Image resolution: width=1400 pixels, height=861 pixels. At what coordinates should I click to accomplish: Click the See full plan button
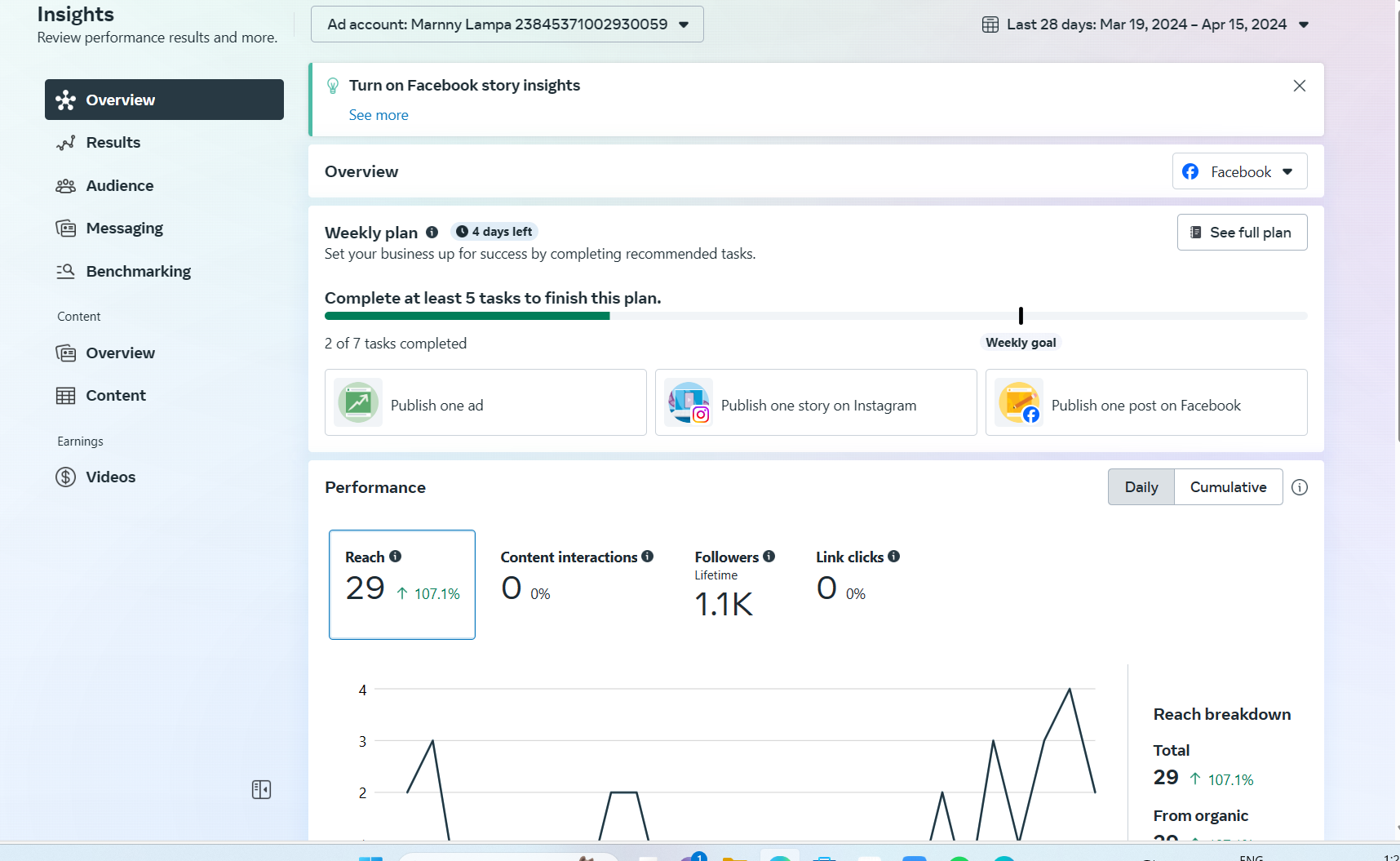(1243, 233)
